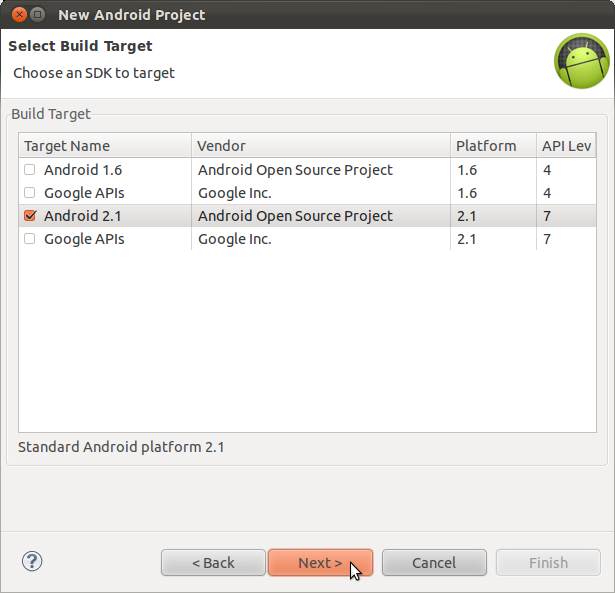Click the Android 2.1 row label
615x593 pixels.
click(x=83, y=216)
